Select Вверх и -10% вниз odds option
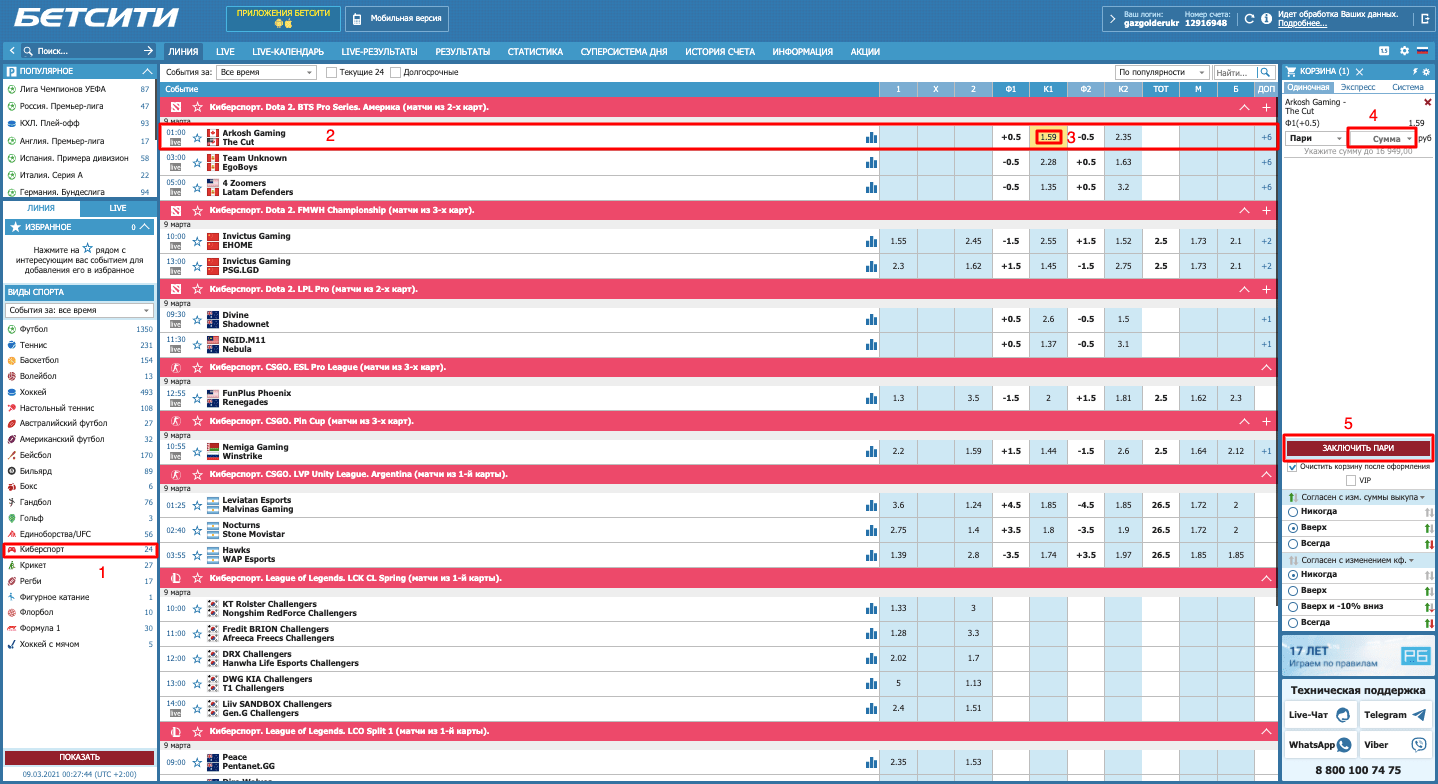 1294,607
